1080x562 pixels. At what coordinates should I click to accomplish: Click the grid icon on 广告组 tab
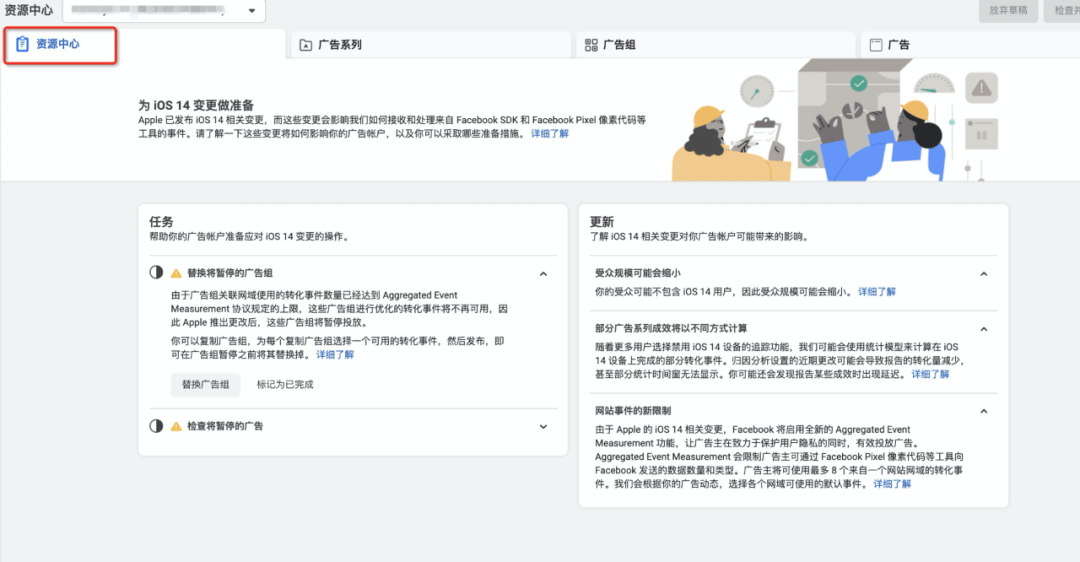(x=591, y=45)
